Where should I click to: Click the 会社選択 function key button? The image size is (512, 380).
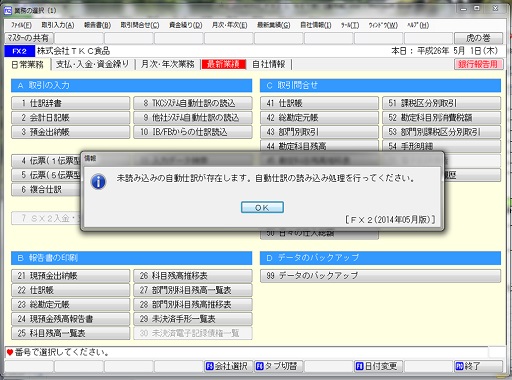point(228,366)
